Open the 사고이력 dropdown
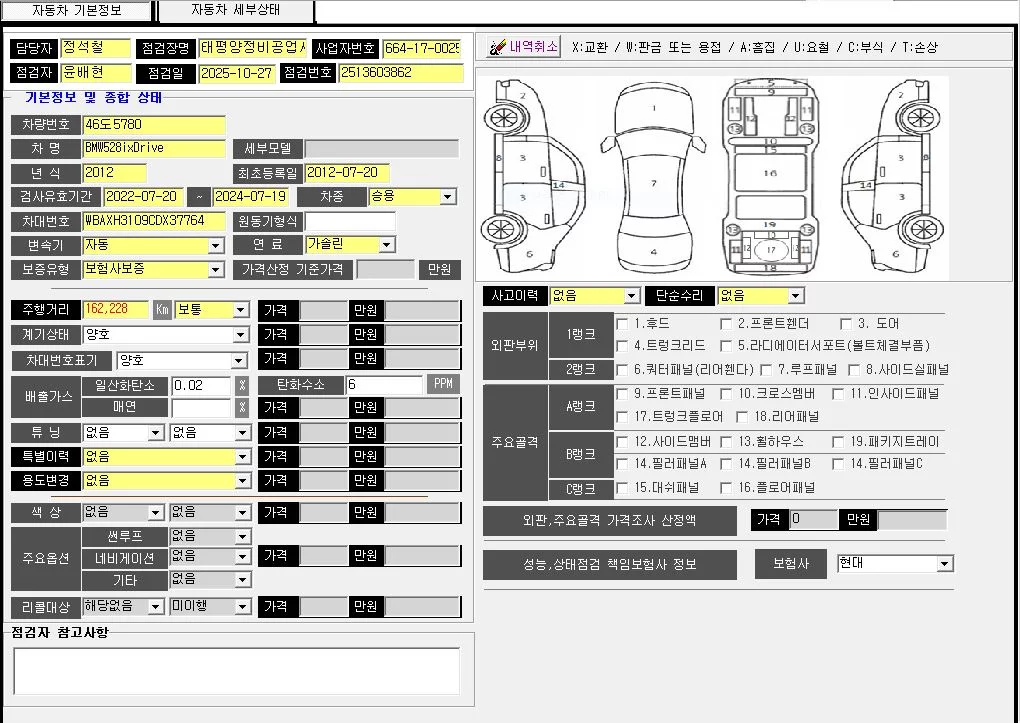1020x723 pixels. 630,296
